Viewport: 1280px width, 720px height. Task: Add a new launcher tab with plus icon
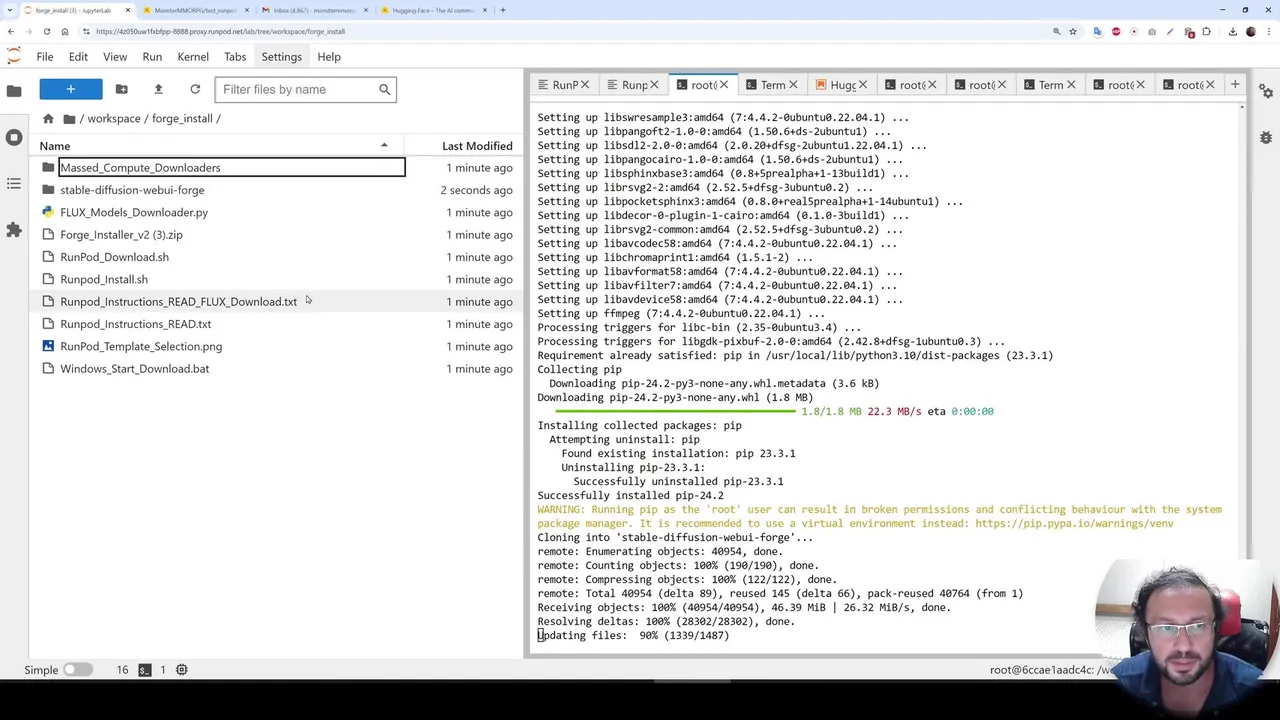(x=1234, y=85)
